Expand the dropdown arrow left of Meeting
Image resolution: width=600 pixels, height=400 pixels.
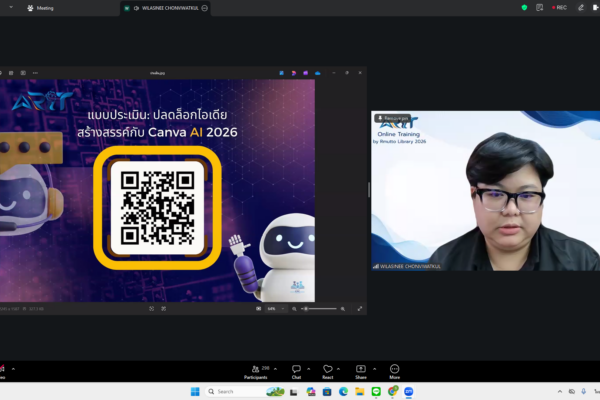tap(11, 7)
